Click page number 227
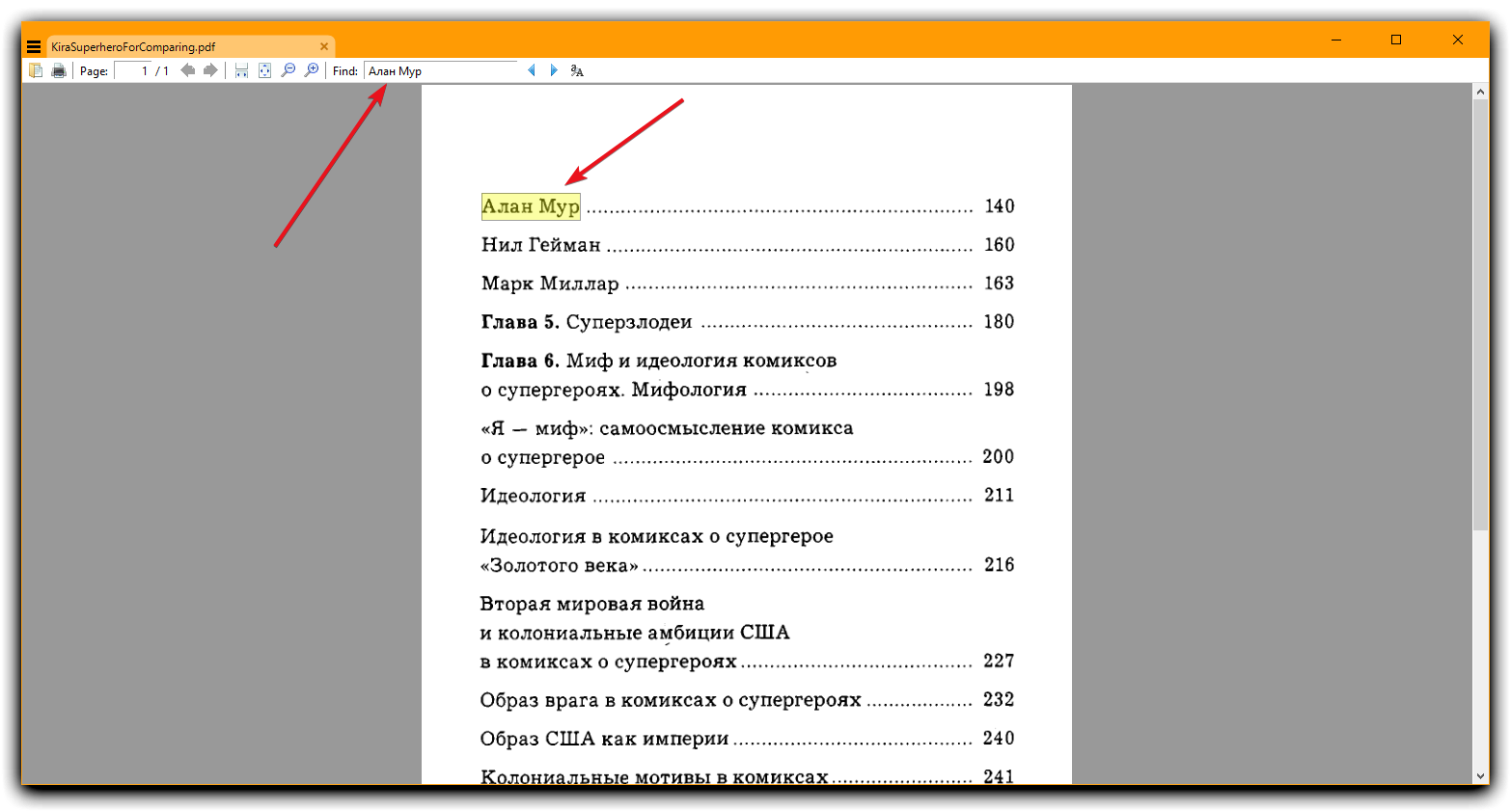 coord(999,662)
